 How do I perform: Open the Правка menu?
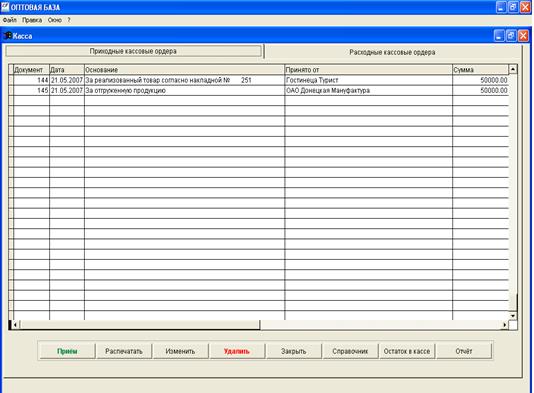click(32, 20)
